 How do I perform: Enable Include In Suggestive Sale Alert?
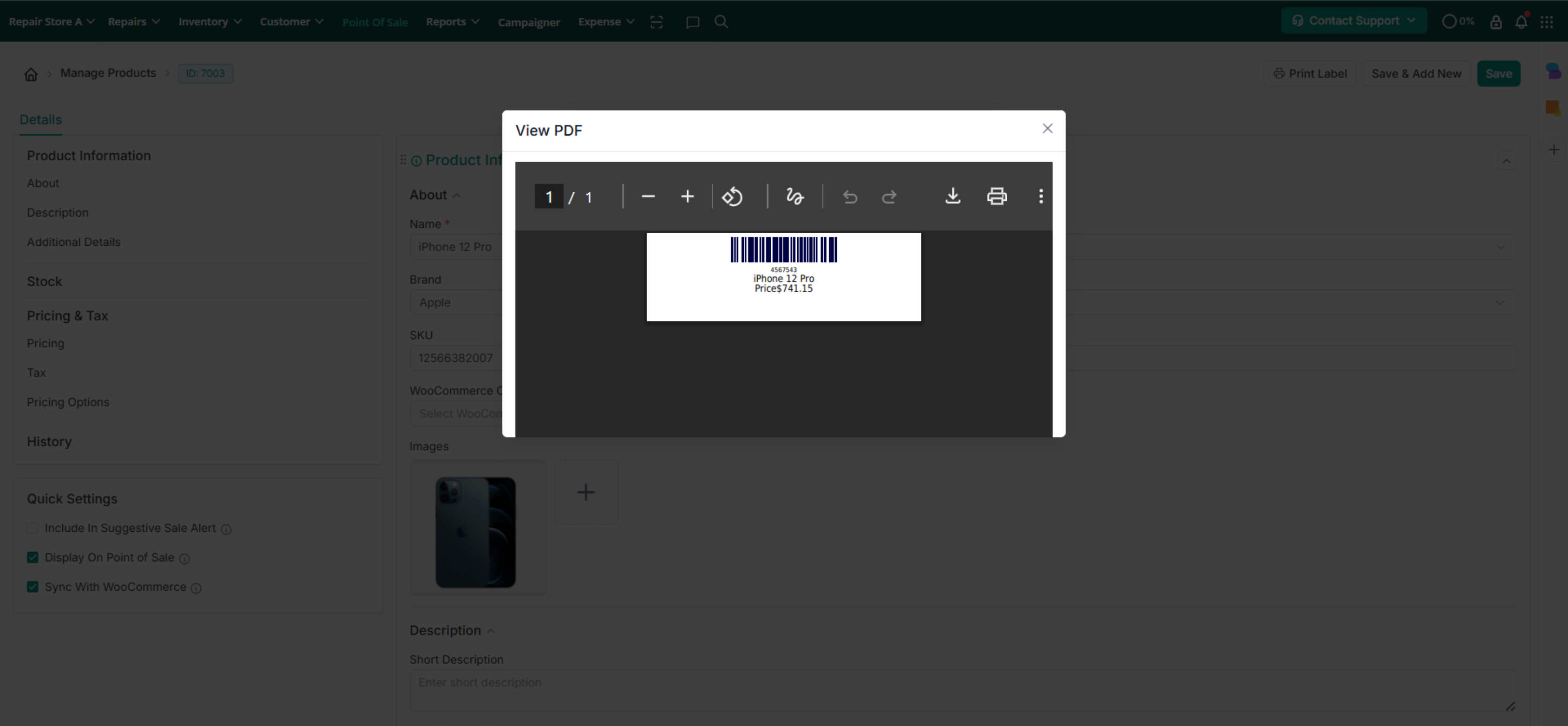click(33, 528)
